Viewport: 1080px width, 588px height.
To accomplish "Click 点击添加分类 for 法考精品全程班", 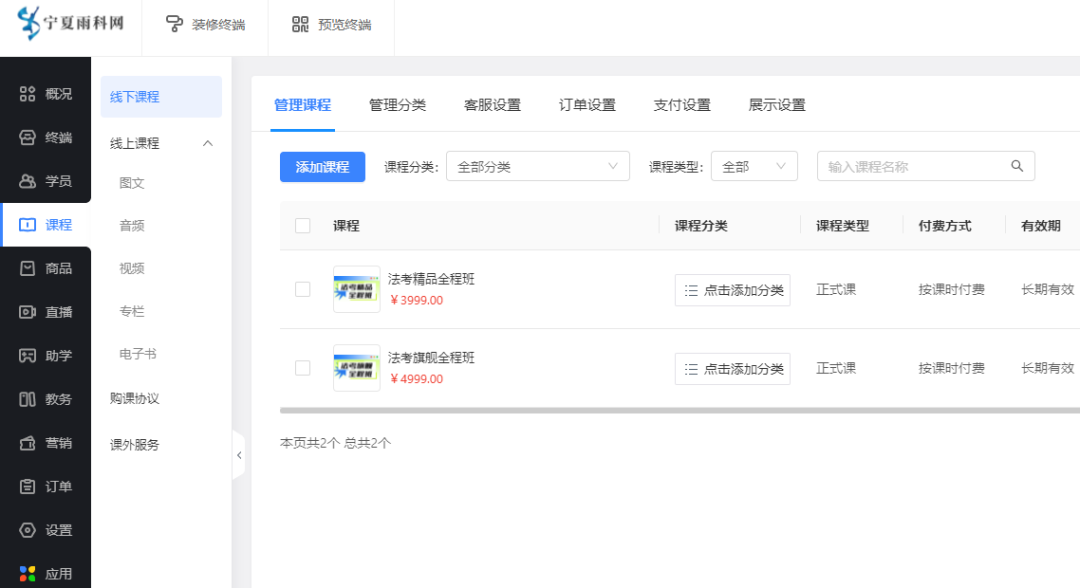I will point(732,291).
